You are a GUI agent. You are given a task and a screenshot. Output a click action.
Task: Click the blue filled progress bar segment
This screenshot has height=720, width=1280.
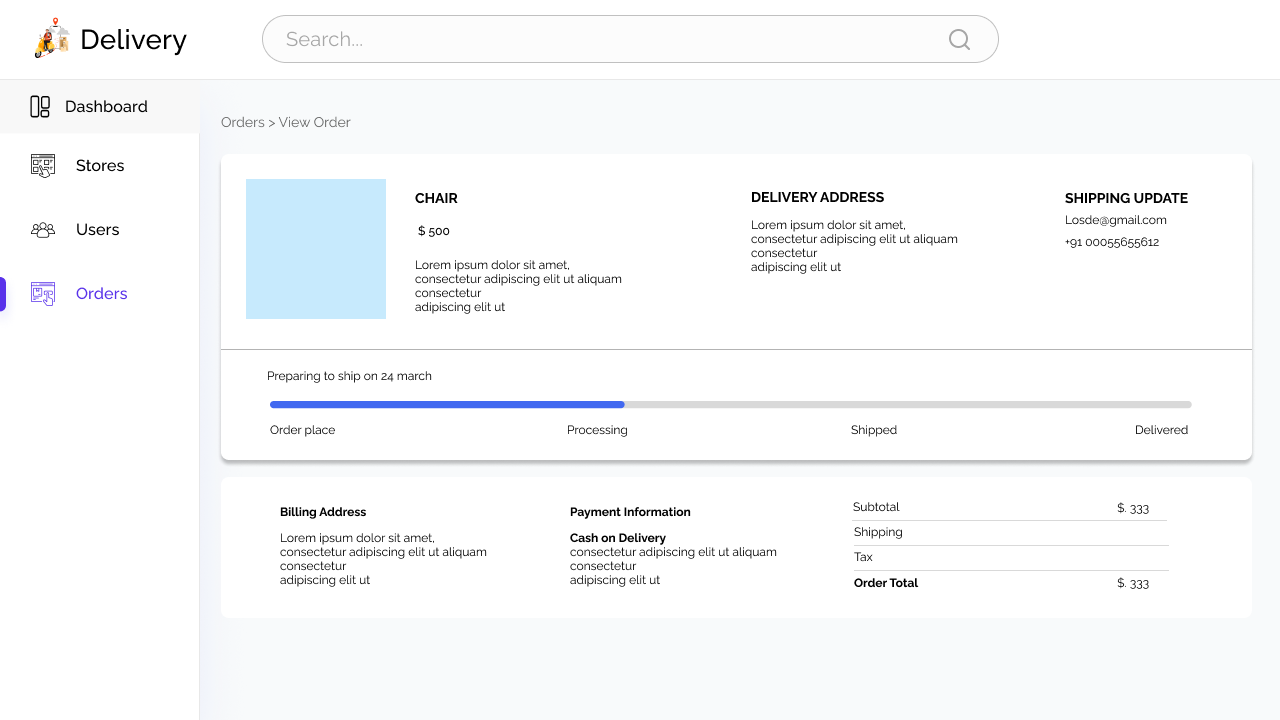[447, 405]
